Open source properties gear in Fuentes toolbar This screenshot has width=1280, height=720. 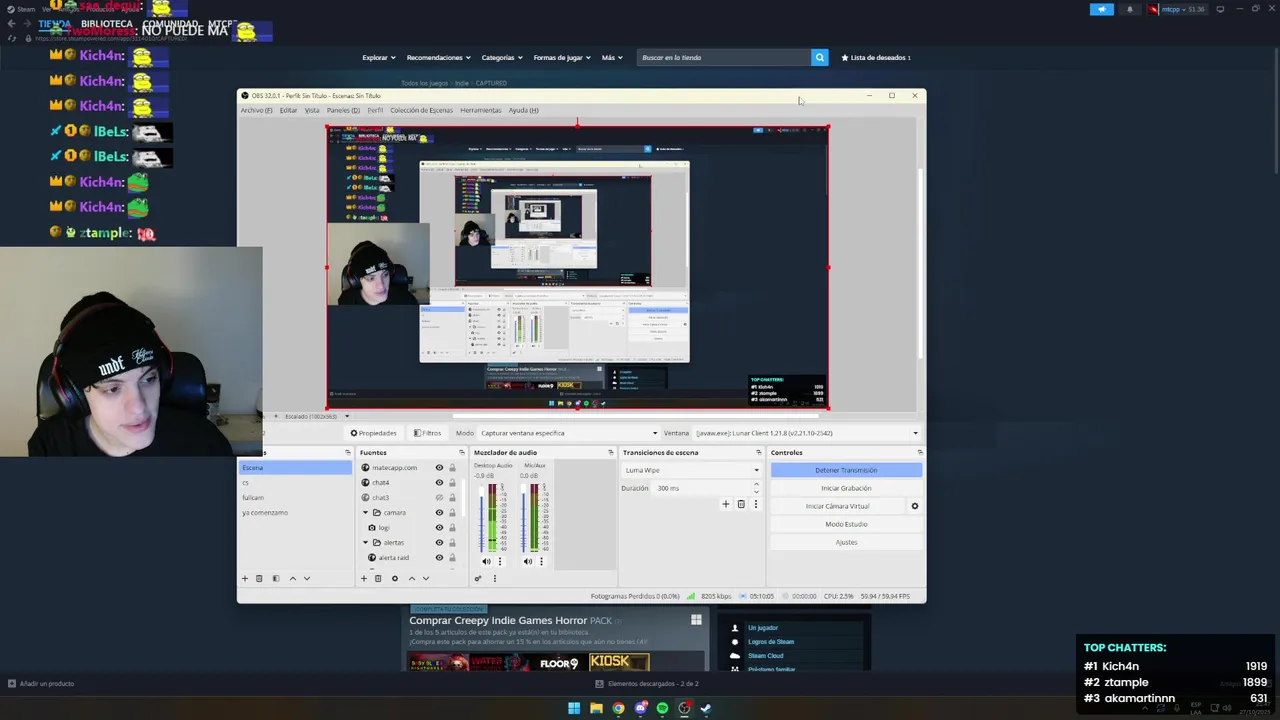coord(394,578)
